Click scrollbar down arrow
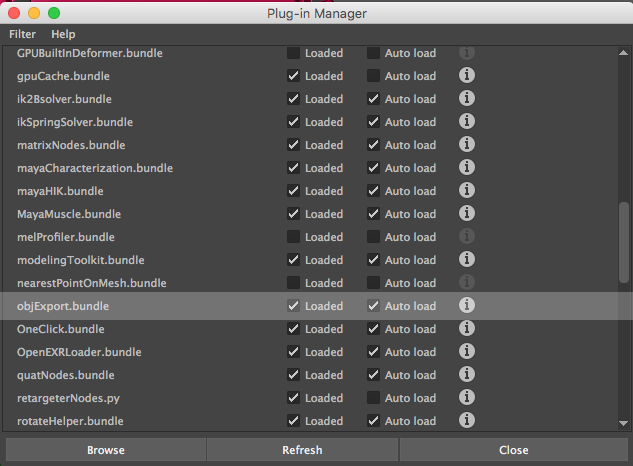 (623, 423)
